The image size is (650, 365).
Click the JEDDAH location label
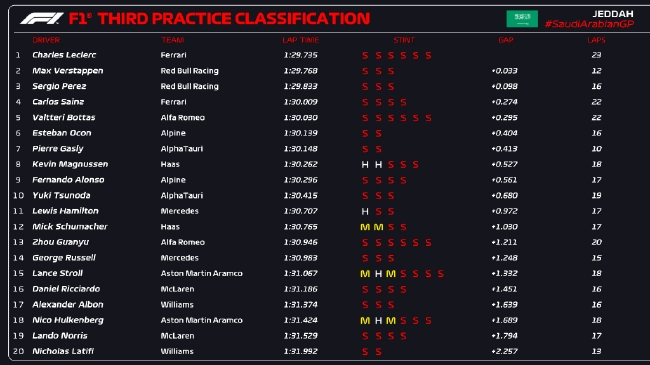pyautogui.click(x=613, y=14)
